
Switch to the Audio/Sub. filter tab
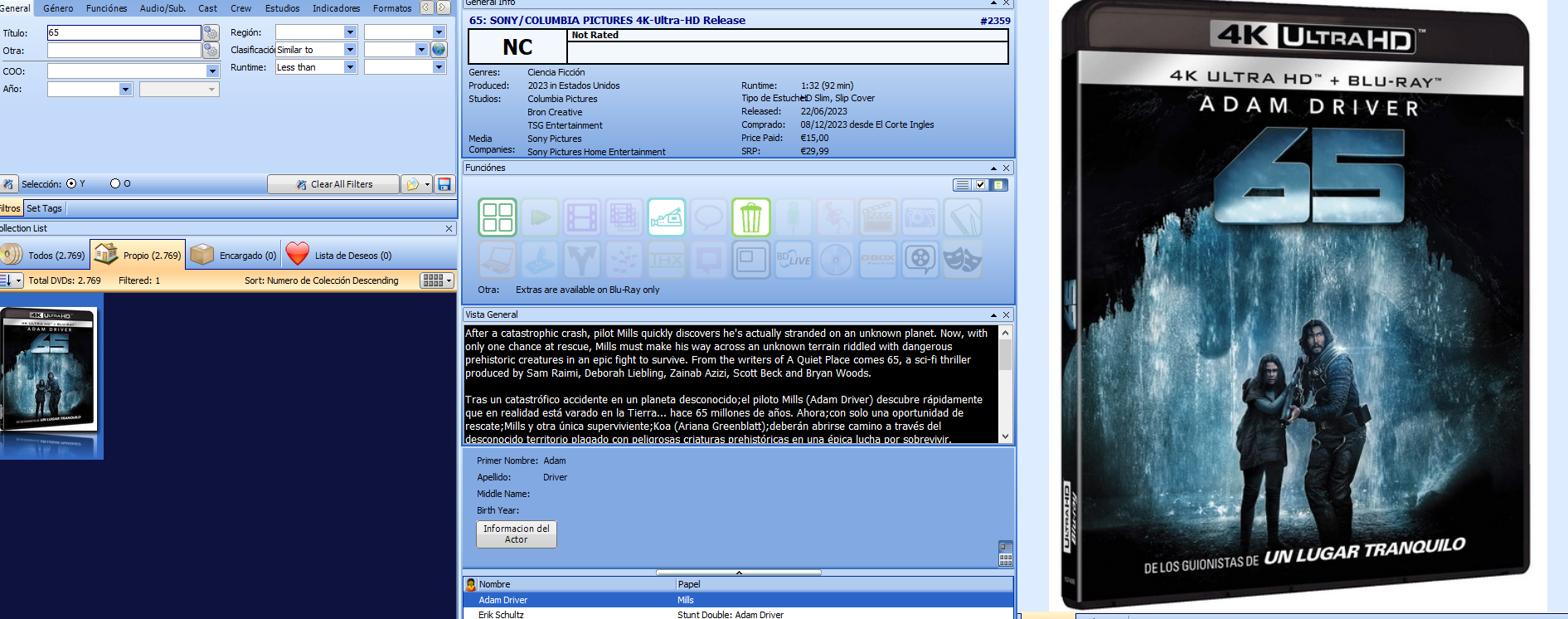coord(163,8)
